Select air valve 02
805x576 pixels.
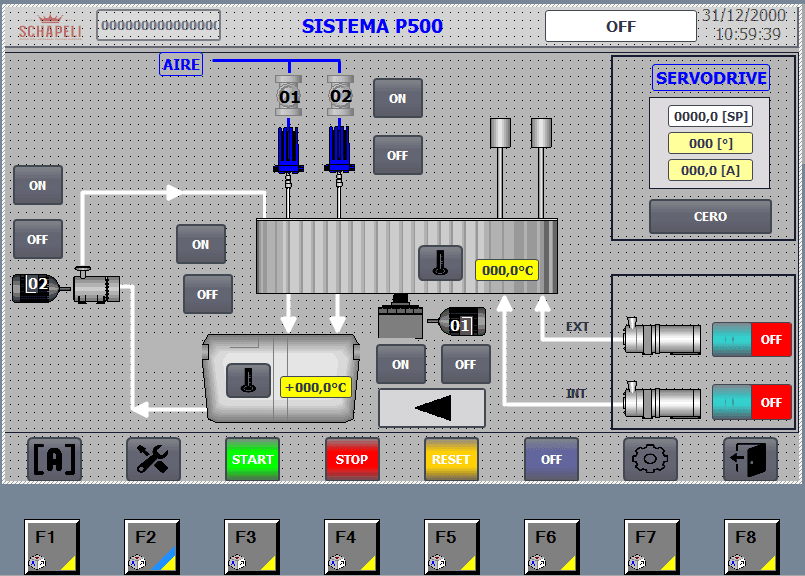340,96
